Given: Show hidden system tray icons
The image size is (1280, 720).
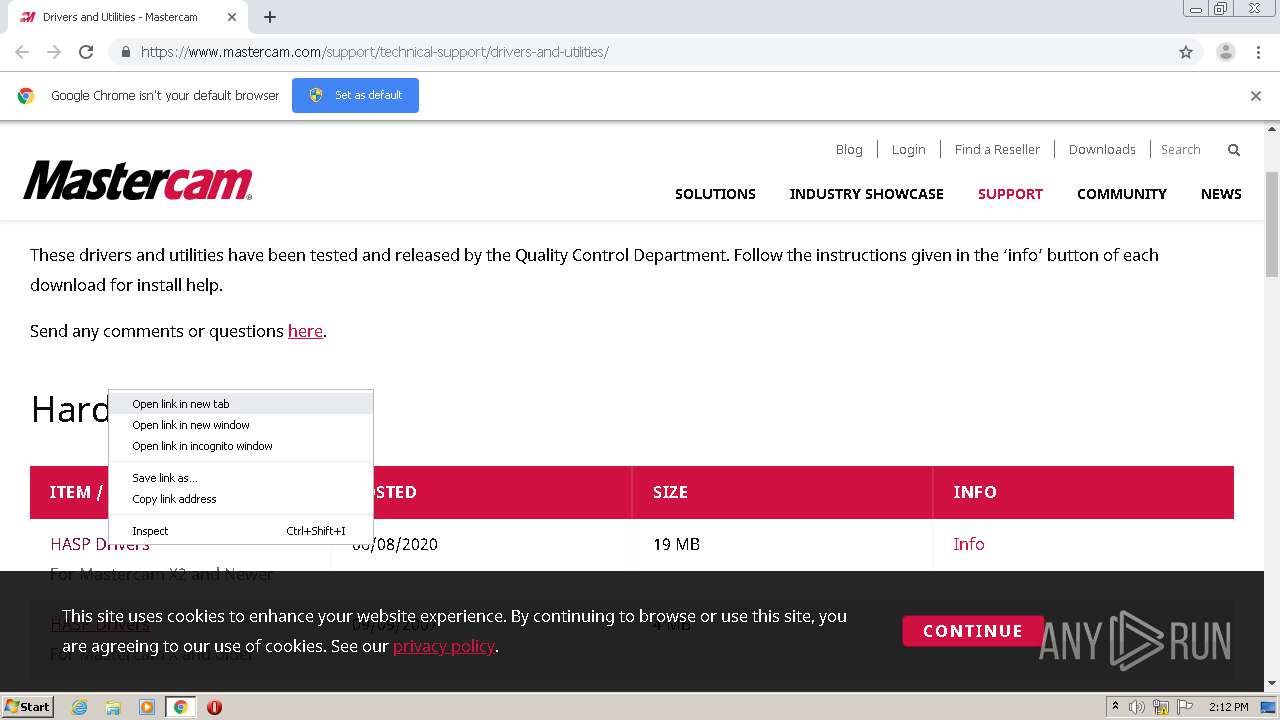Looking at the screenshot, I should pos(1115,707).
